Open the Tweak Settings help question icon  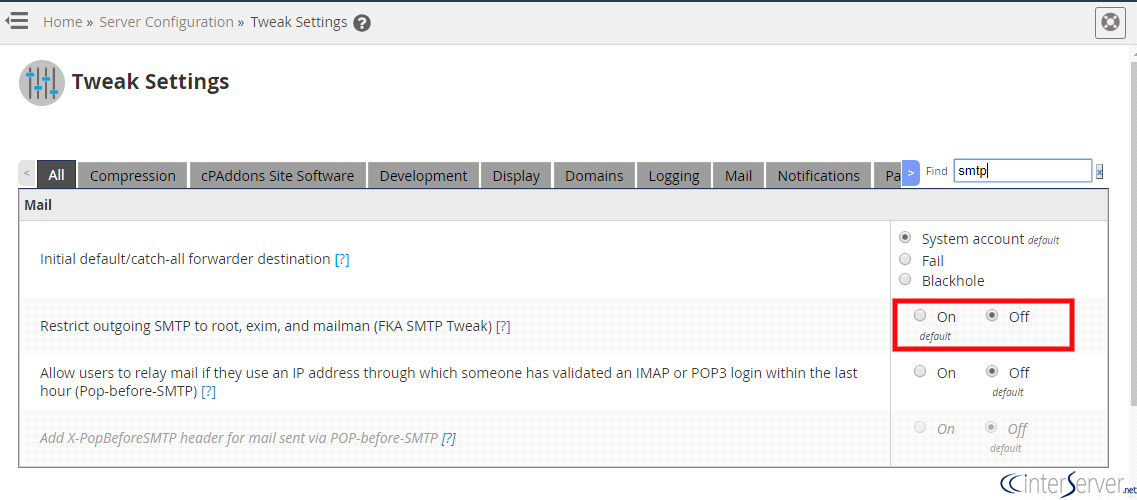(363, 23)
